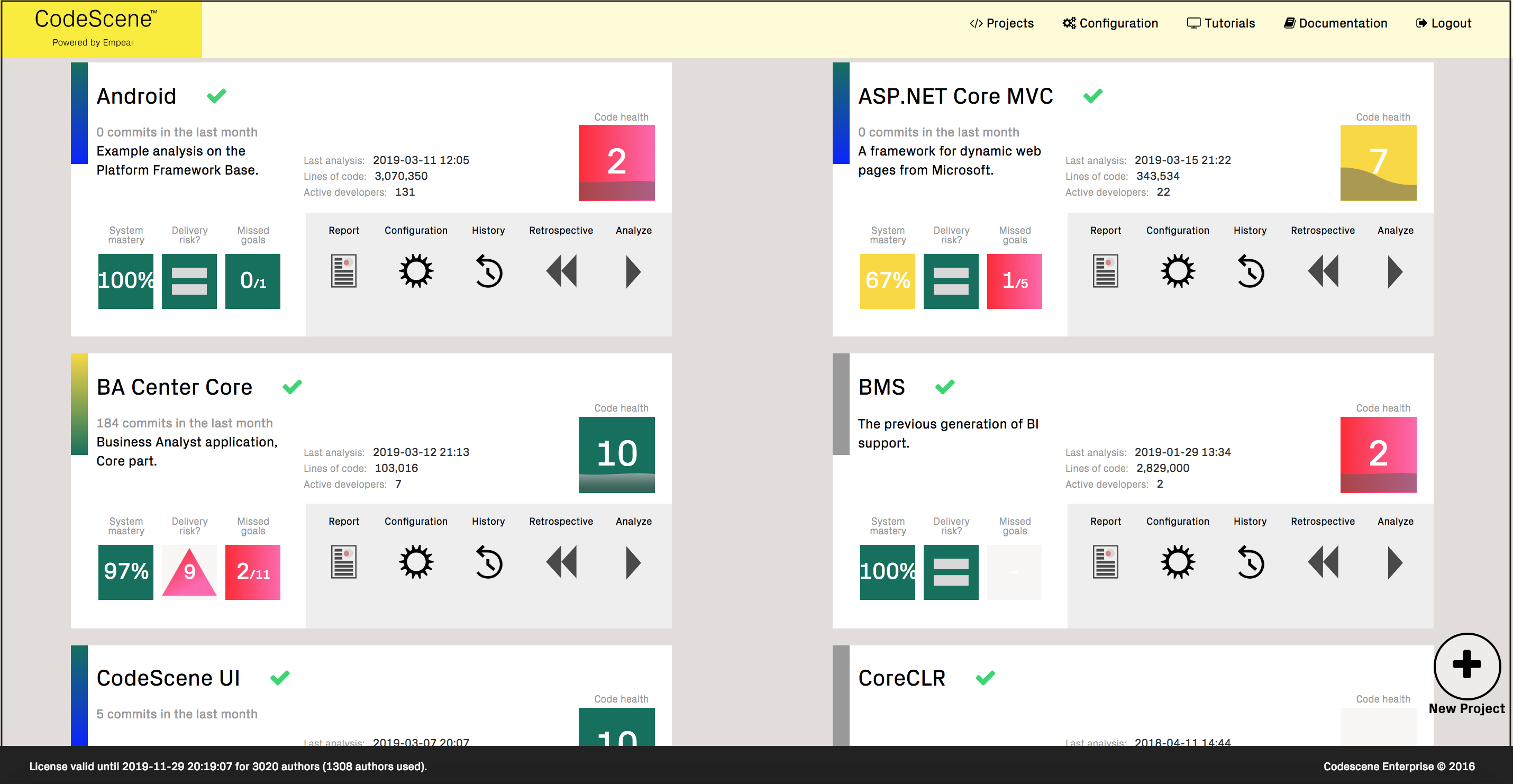The width and height of the screenshot is (1513, 784).
Task: Open the ASP.NET Core MVC project title
Action: (x=955, y=96)
